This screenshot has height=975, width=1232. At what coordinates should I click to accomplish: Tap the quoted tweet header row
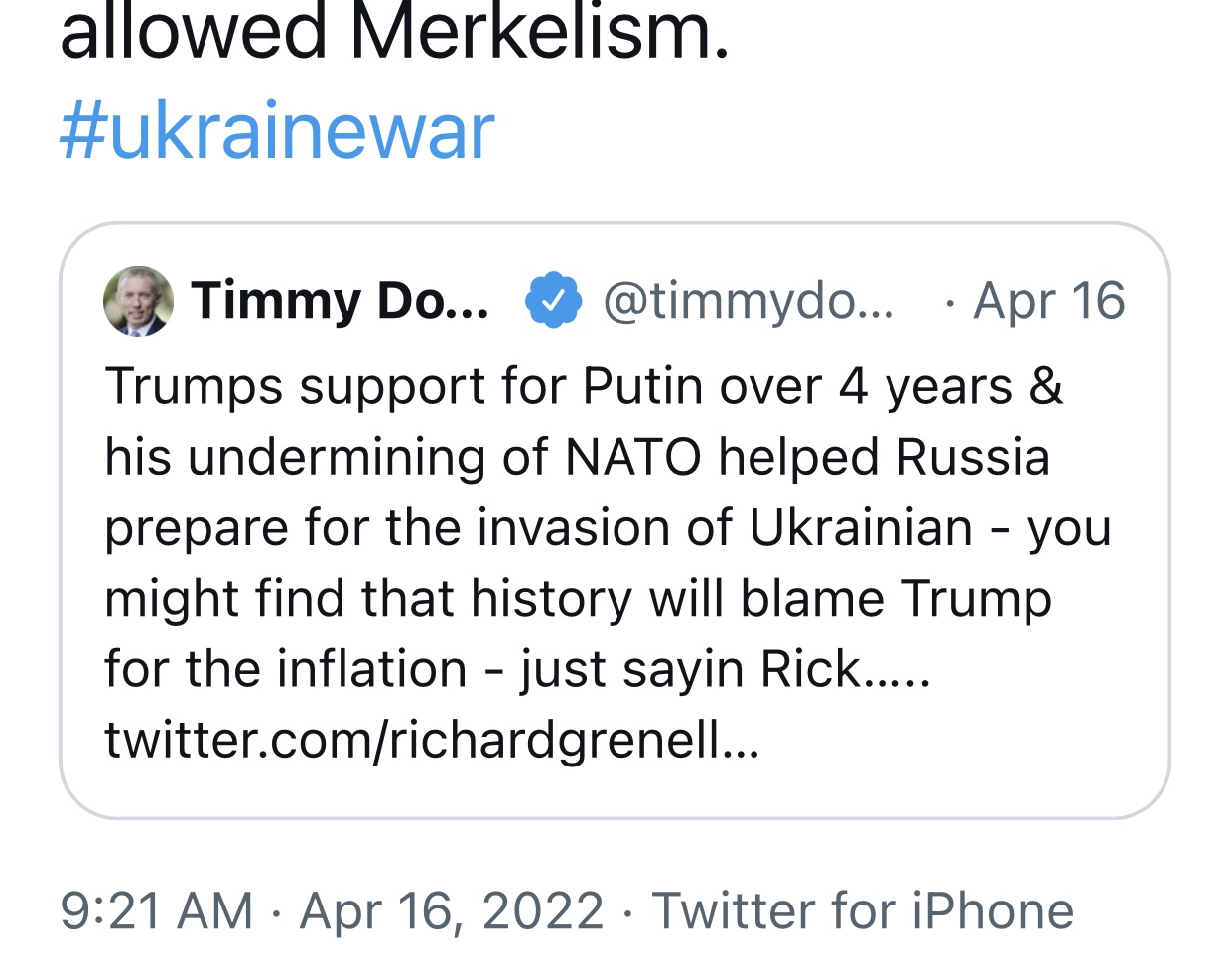[615, 301]
